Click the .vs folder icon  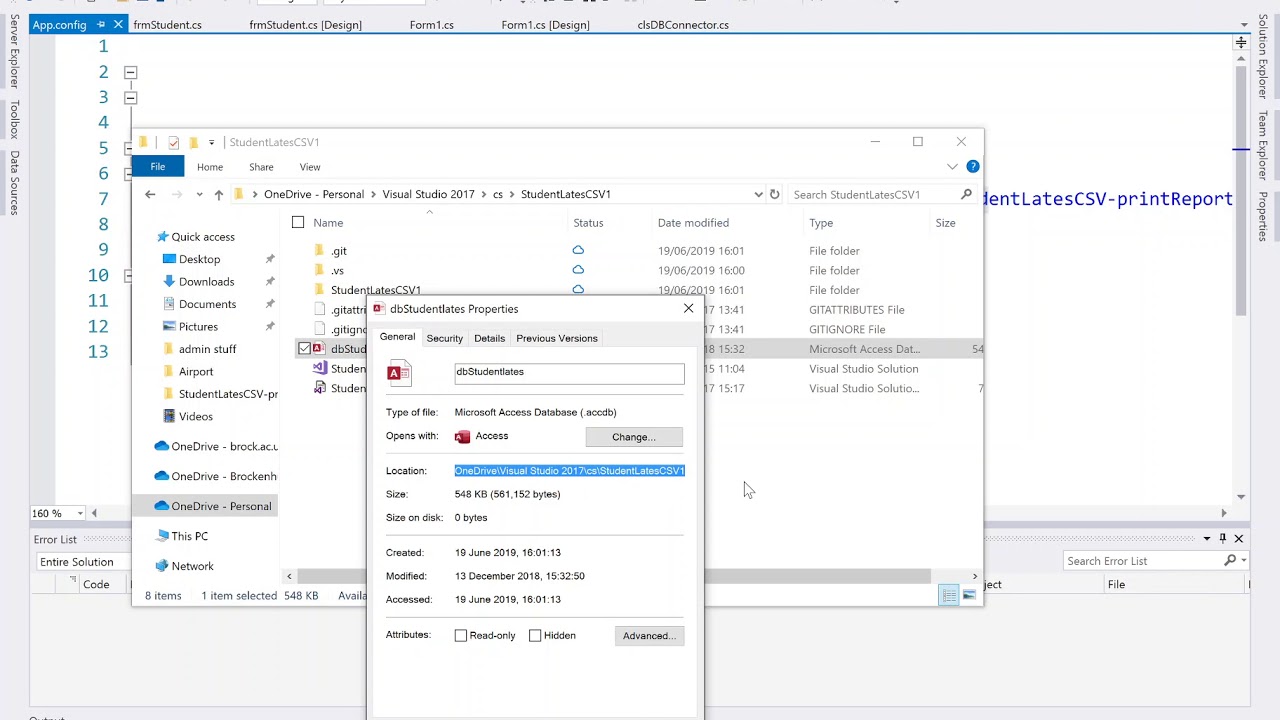point(319,270)
